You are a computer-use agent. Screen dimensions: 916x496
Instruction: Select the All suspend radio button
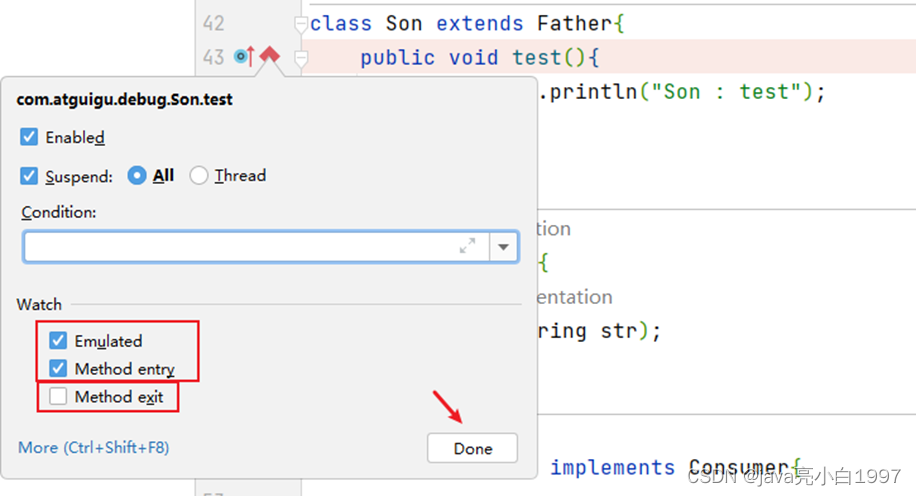(x=137, y=175)
